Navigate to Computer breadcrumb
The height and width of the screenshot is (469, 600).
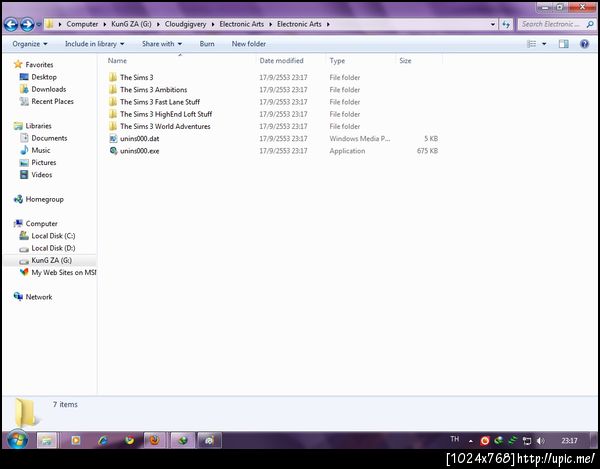[82, 24]
